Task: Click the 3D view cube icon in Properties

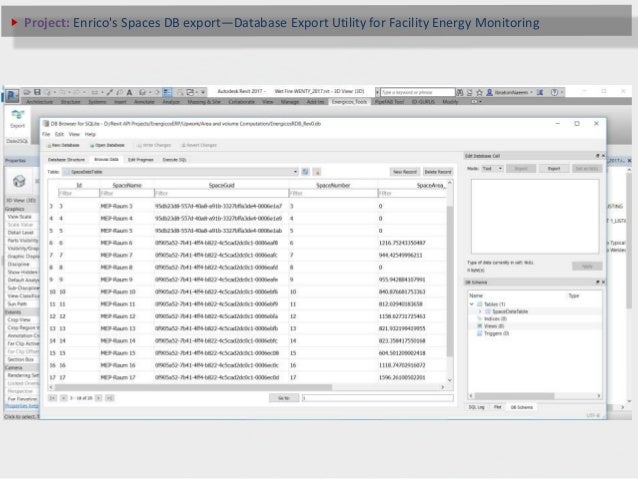Action: 19,181
